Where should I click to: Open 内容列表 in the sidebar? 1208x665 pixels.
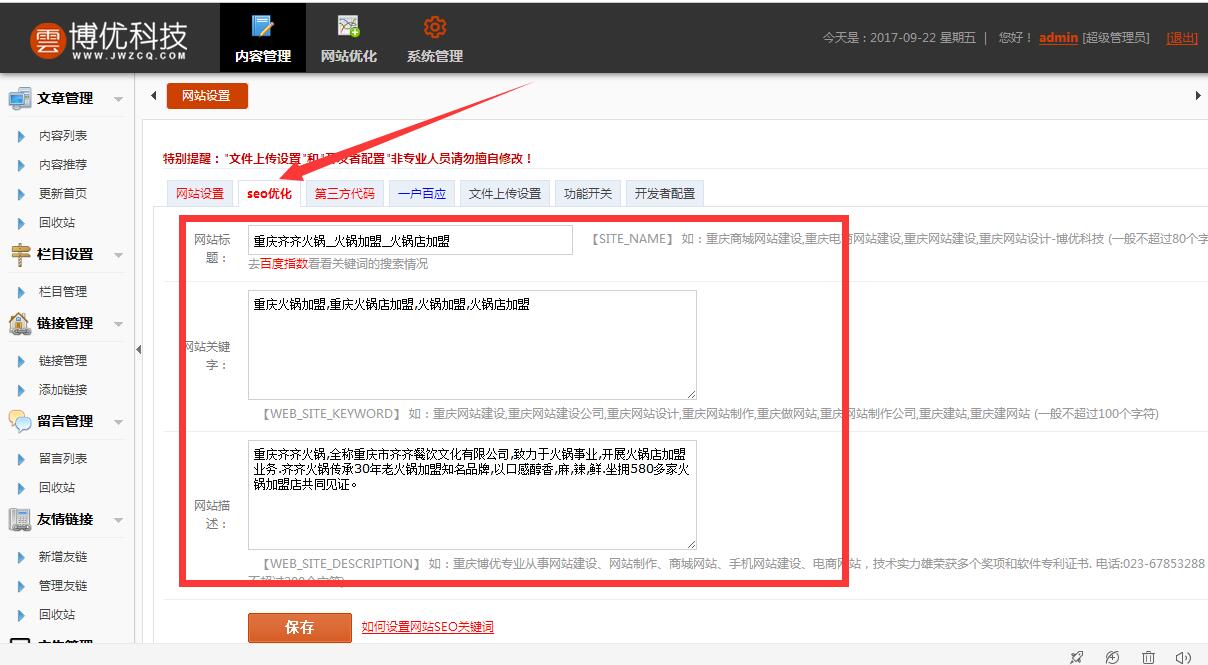[63, 135]
